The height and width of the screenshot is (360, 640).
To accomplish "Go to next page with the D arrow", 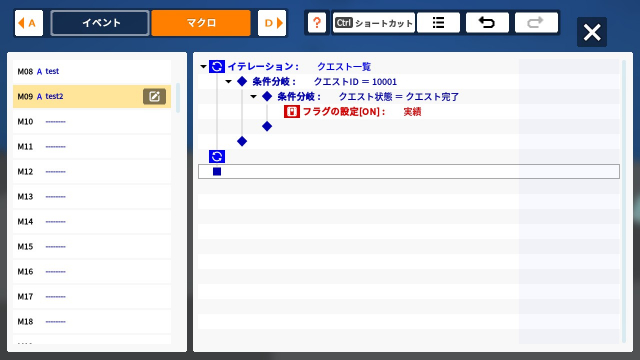I will click(272, 23).
